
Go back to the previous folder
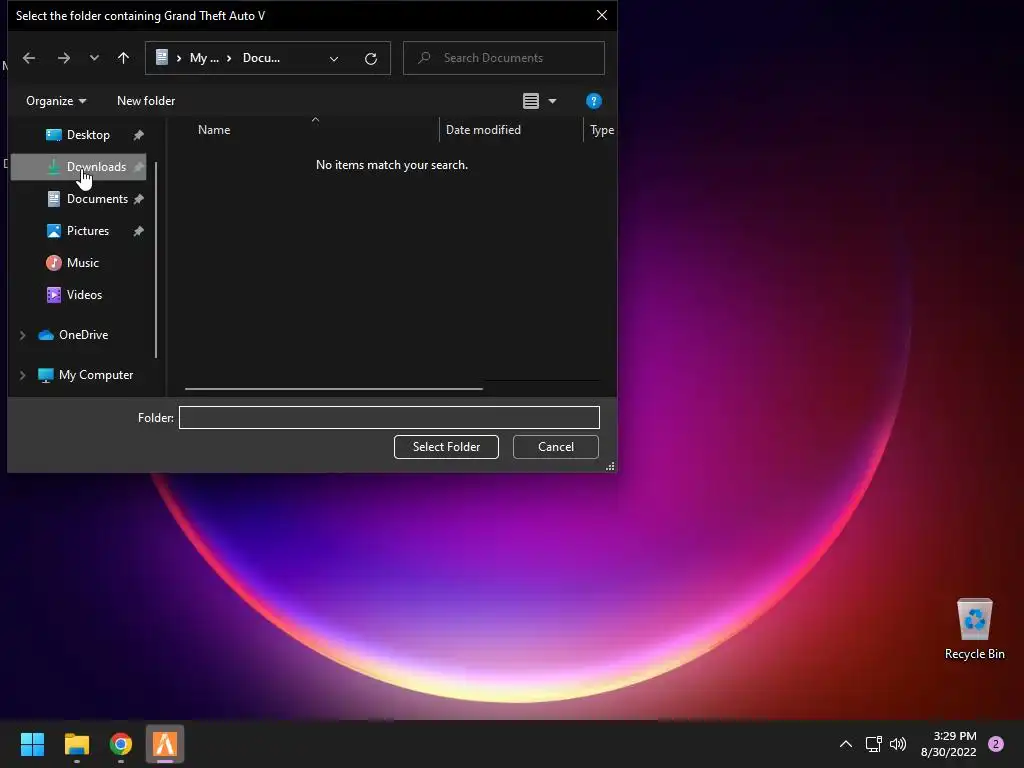coord(29,58)
